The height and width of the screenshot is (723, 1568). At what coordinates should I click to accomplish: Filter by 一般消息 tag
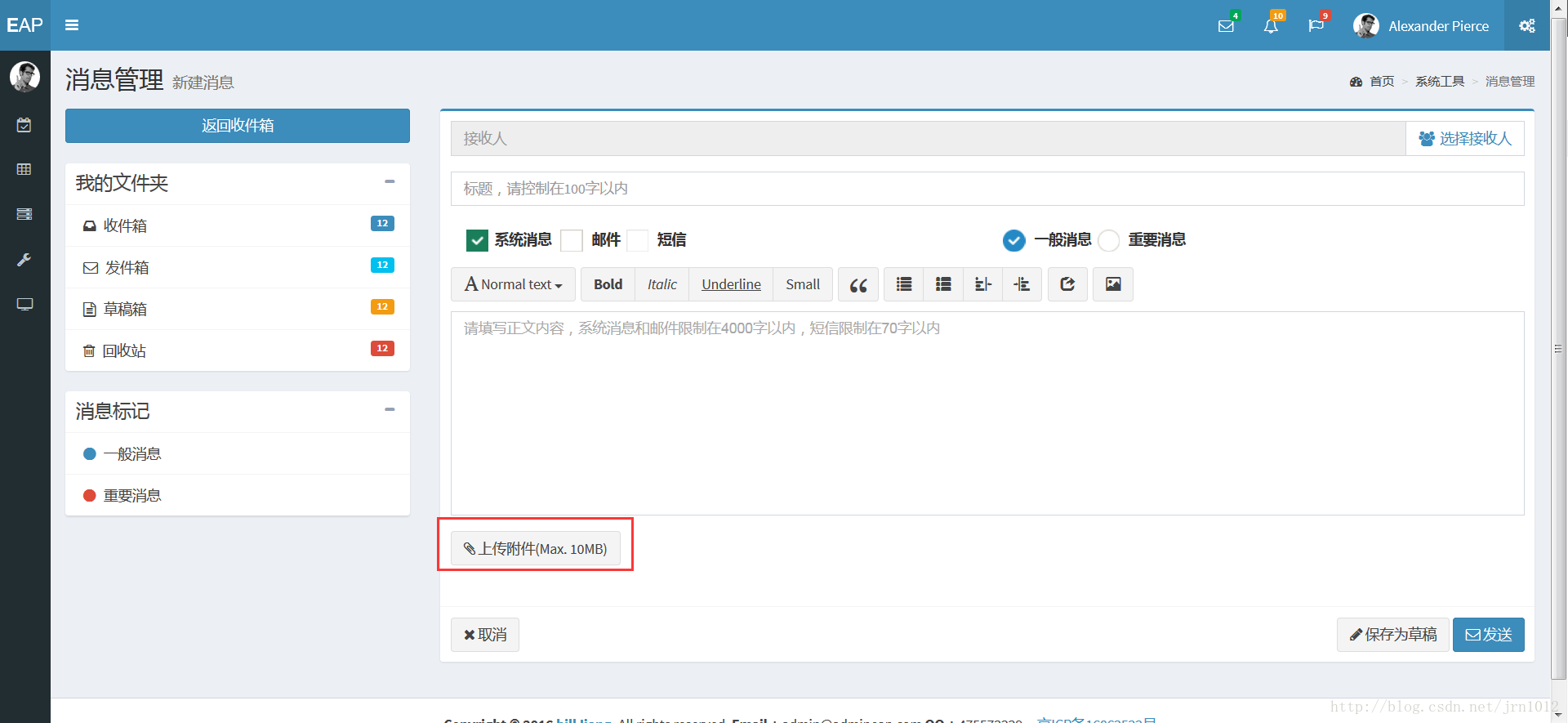pos(238,453)
